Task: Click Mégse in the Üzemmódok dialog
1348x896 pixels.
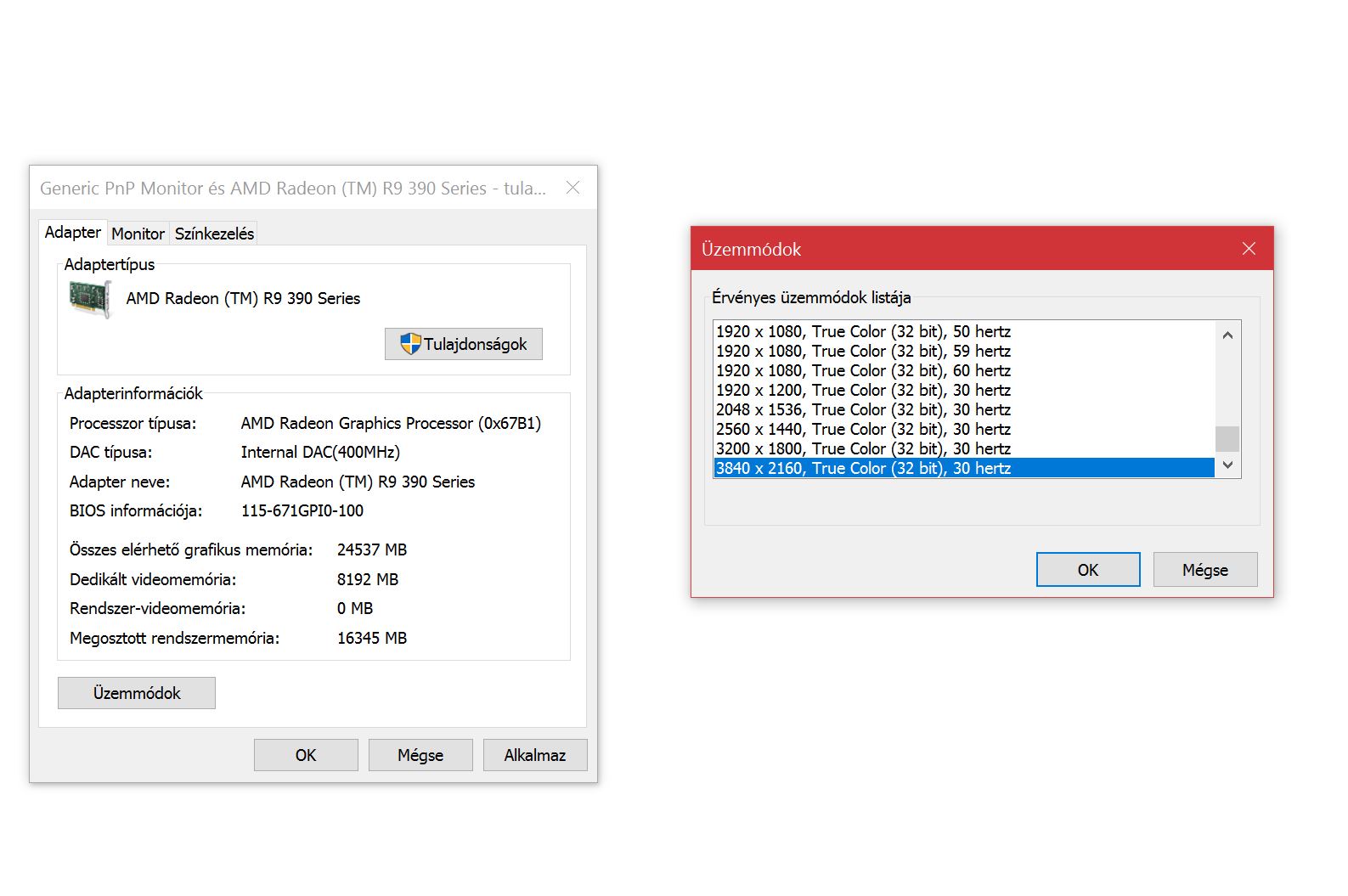Action: [1205, 570]
